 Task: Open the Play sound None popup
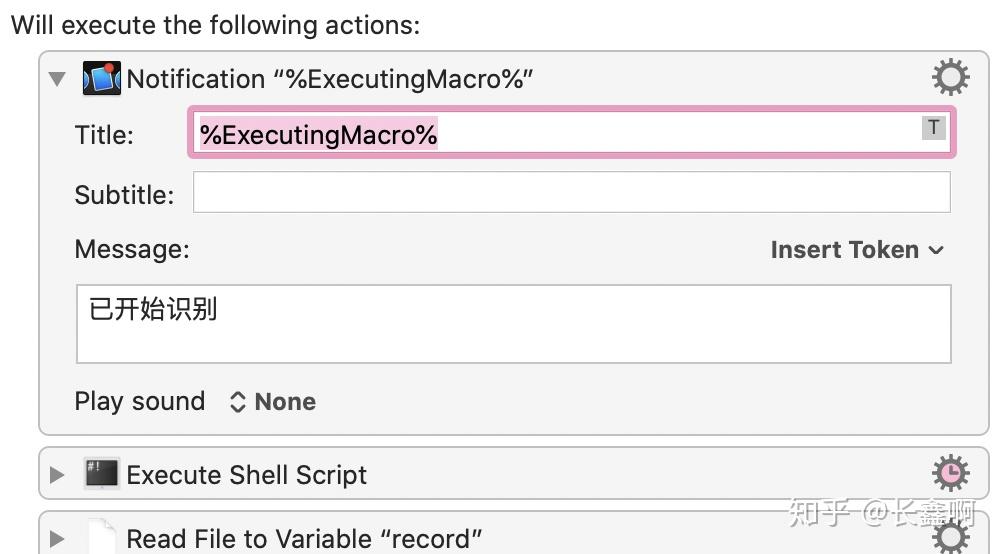(273, 402)
